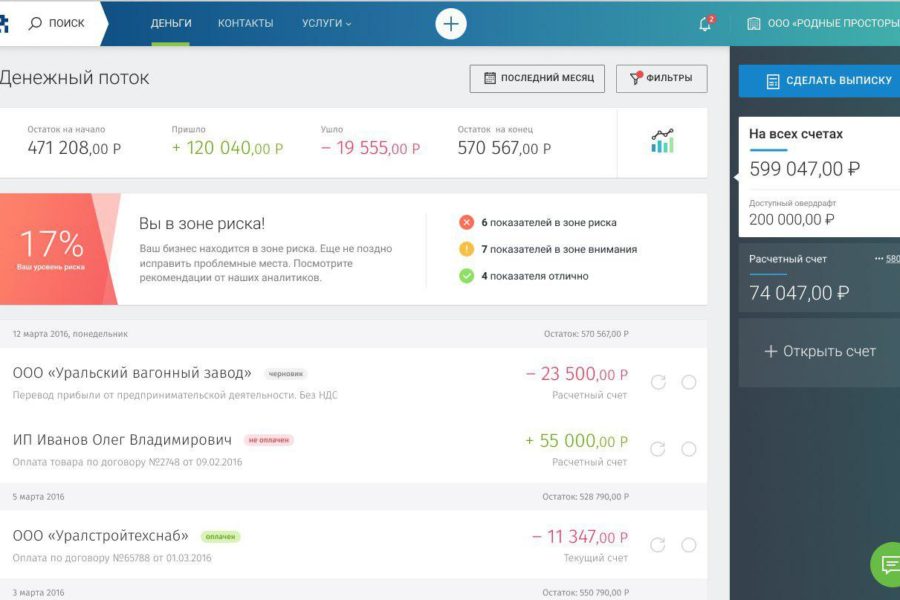This screenshot has height=600, width=900.
Task: Open the Фильтры button
Action: coord(661,79)
